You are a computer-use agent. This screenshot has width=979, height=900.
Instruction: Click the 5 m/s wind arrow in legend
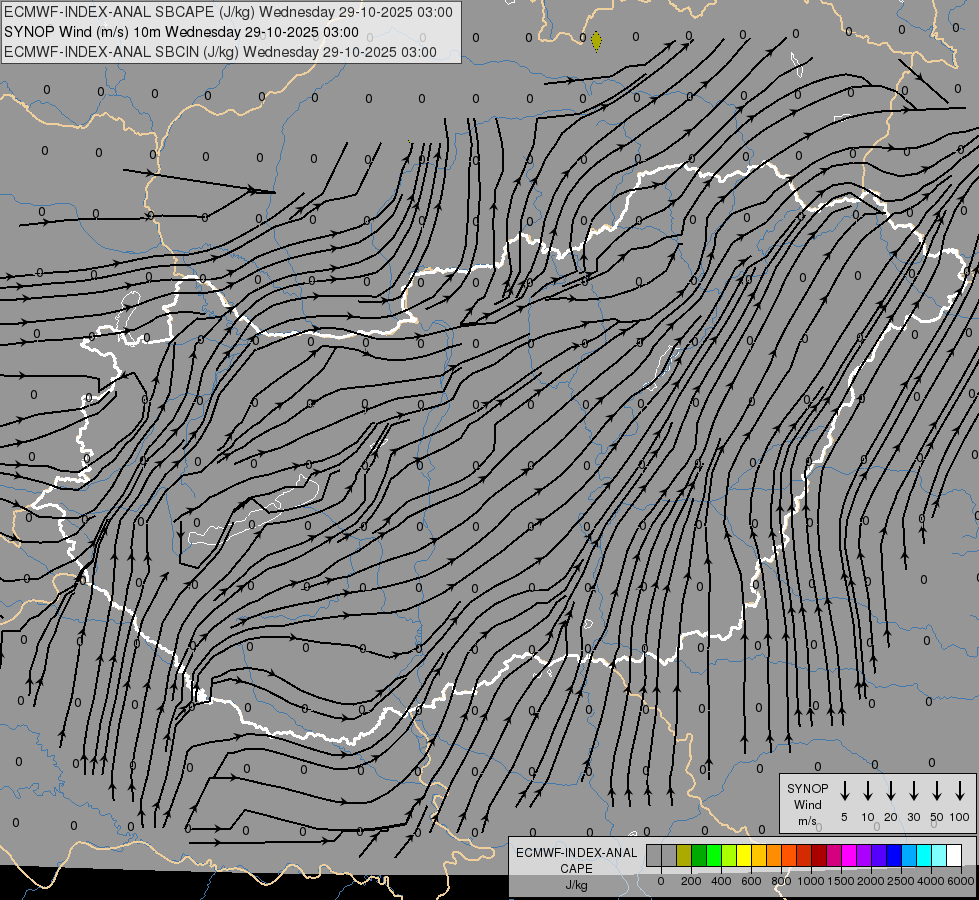coord(845,791)
